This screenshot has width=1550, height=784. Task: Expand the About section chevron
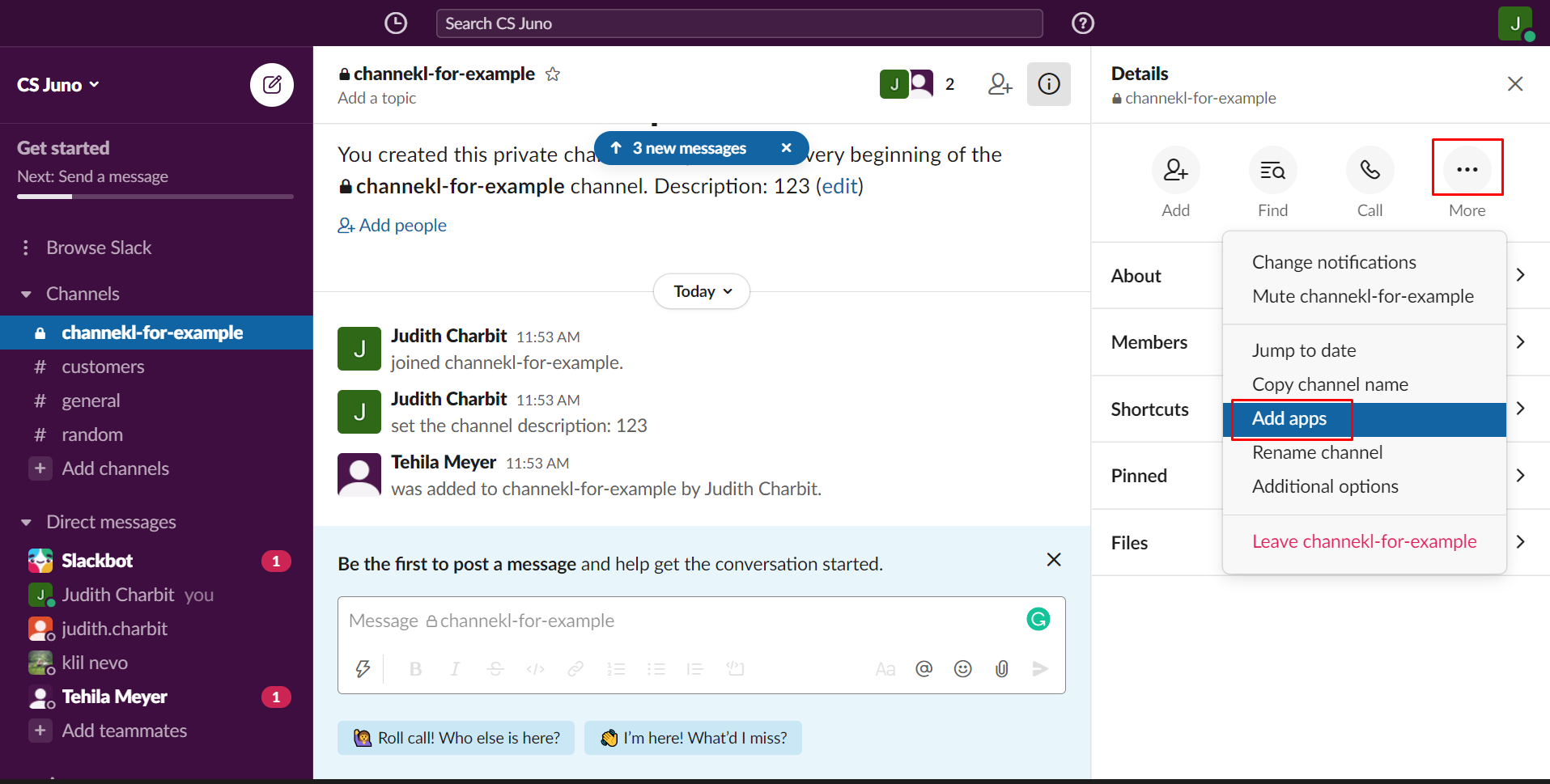1520,275
